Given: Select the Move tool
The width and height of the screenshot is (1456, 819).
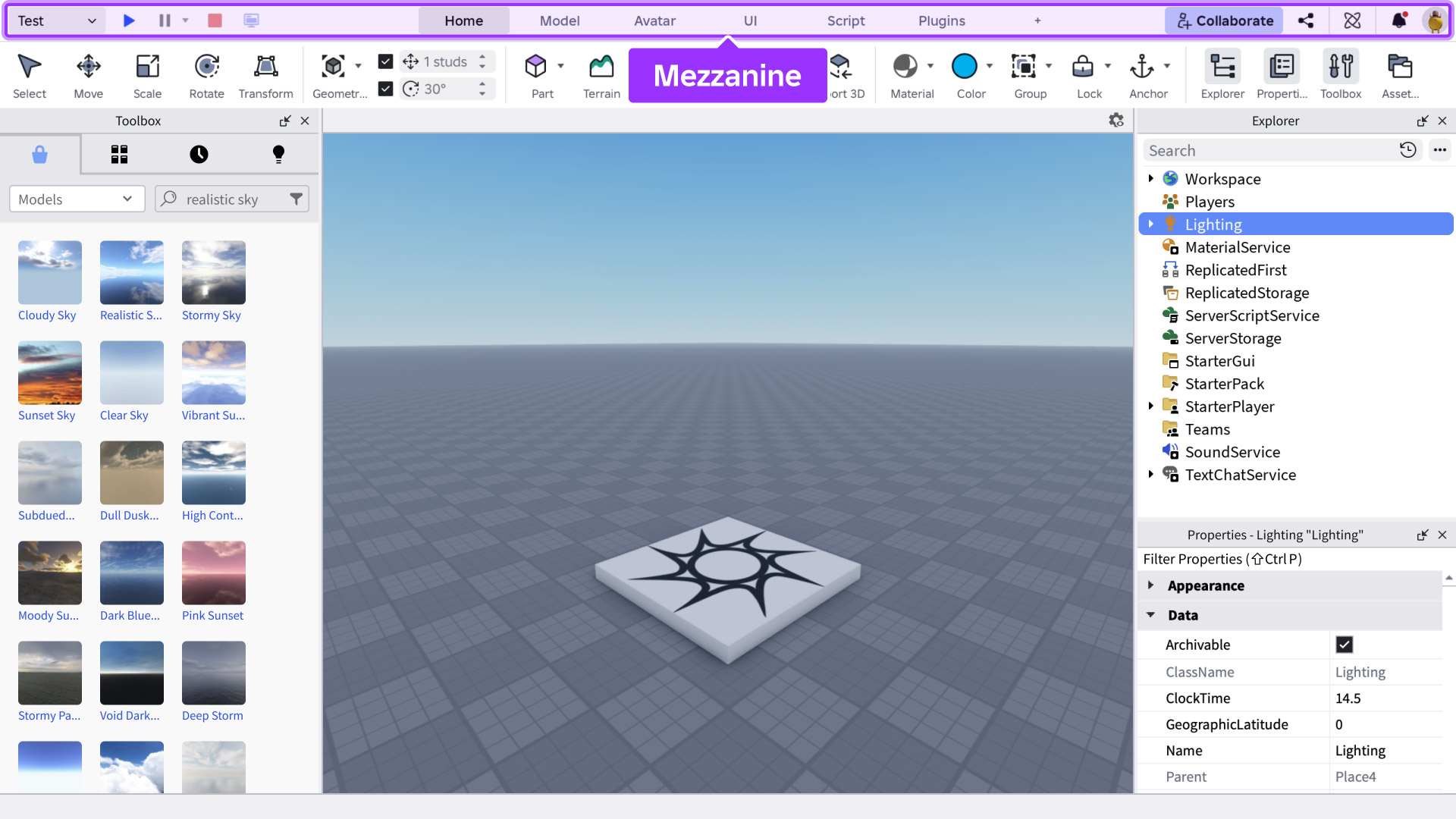Looking at the screenshot, I should tap(88, 76).
